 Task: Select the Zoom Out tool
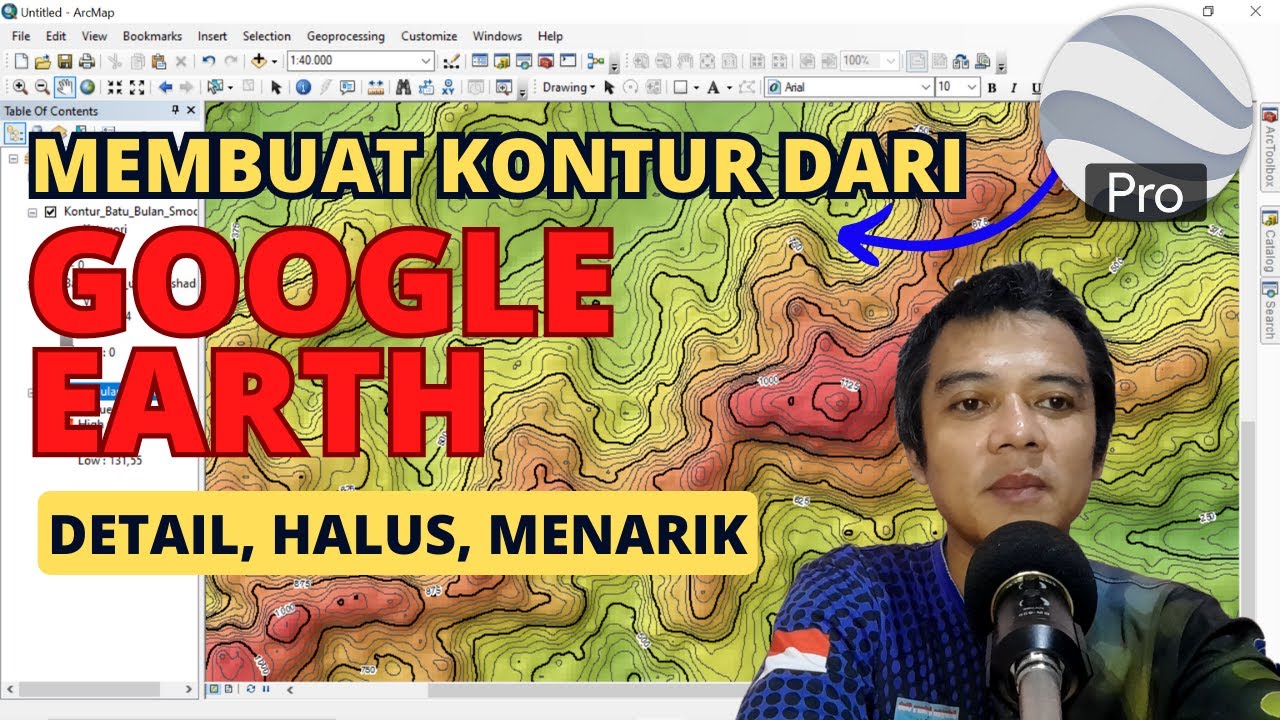click(42, 87)
